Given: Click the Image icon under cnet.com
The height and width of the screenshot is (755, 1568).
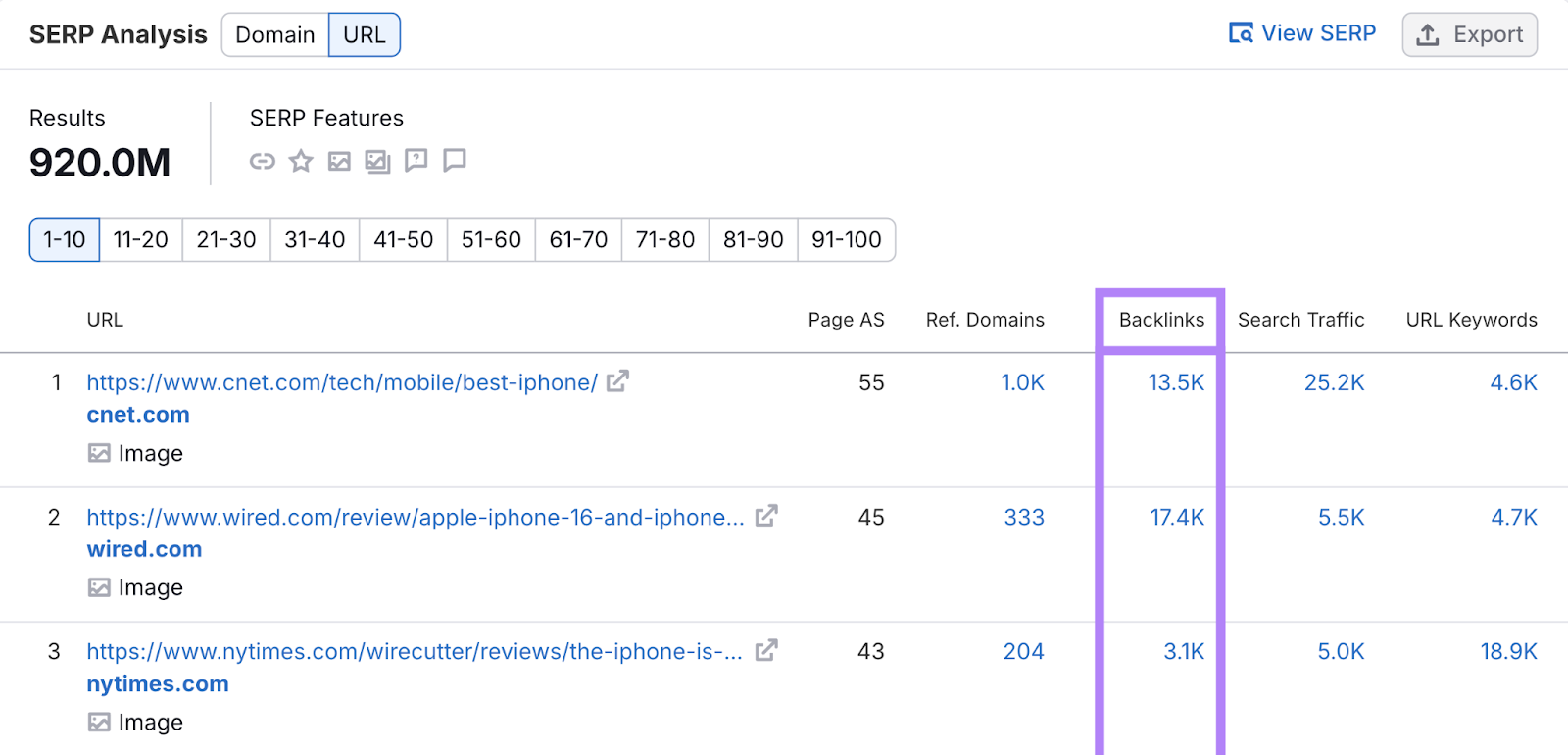Looking at the screenshot, I should point(99,453).
